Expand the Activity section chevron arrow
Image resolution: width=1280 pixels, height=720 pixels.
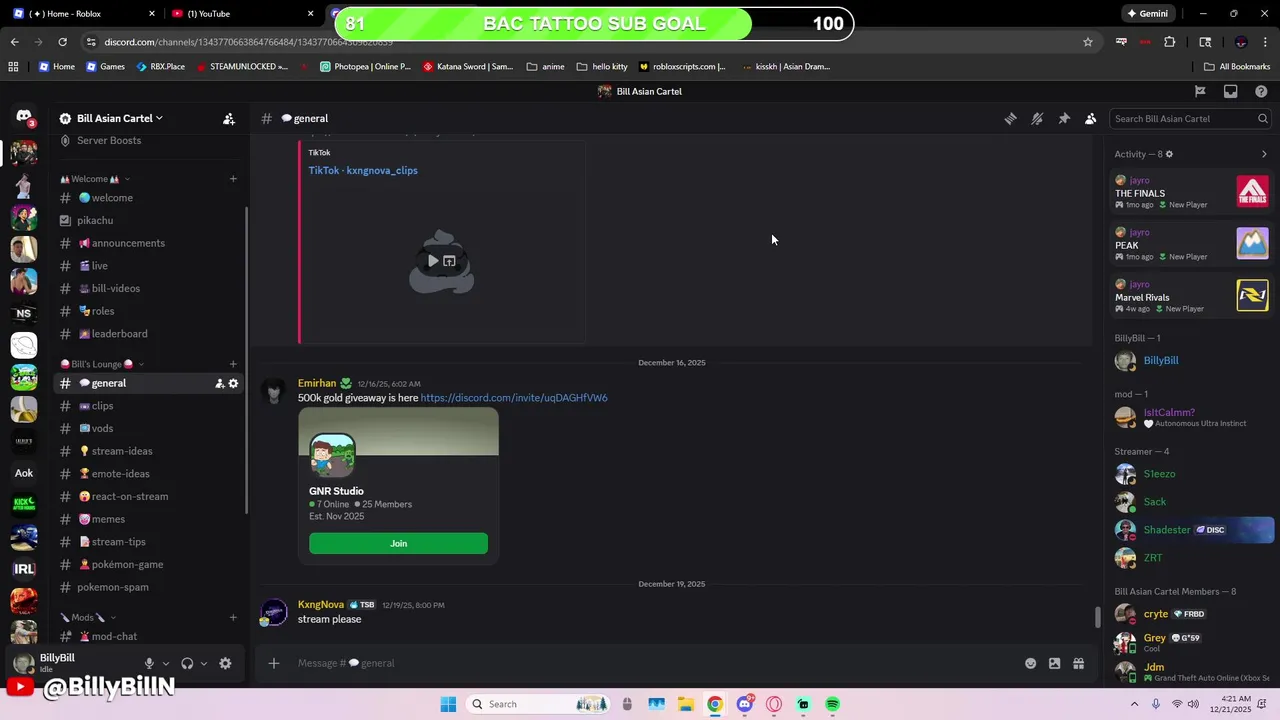coord(1264,154)
